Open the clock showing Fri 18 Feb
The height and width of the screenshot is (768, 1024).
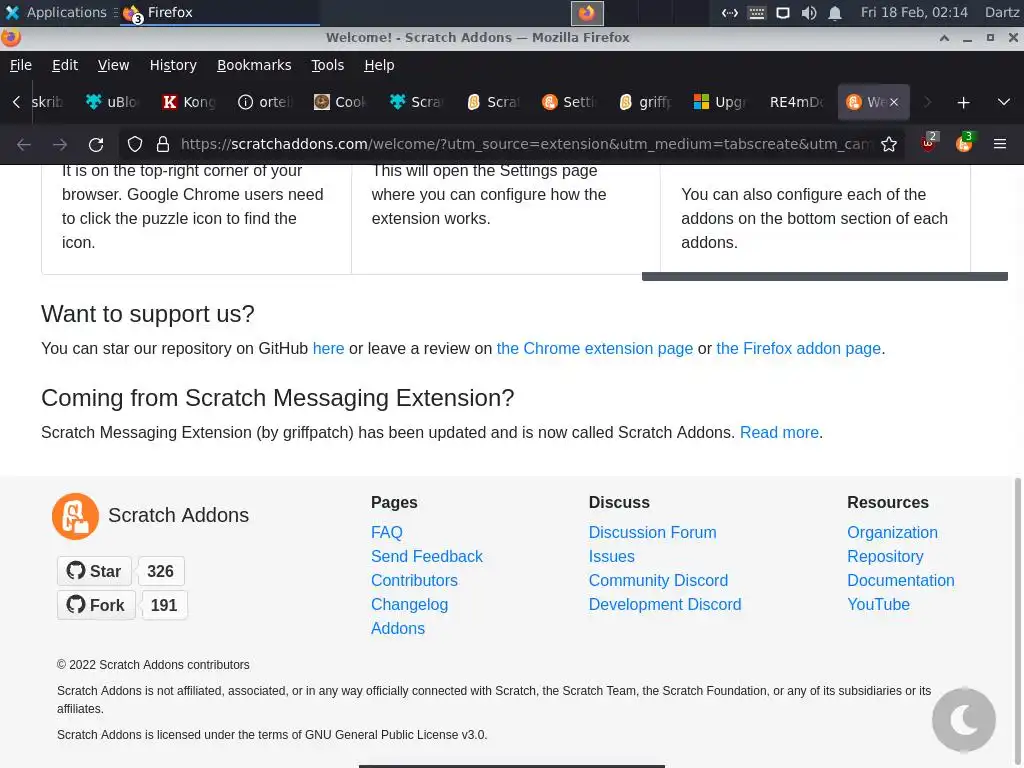pos(914,12)
